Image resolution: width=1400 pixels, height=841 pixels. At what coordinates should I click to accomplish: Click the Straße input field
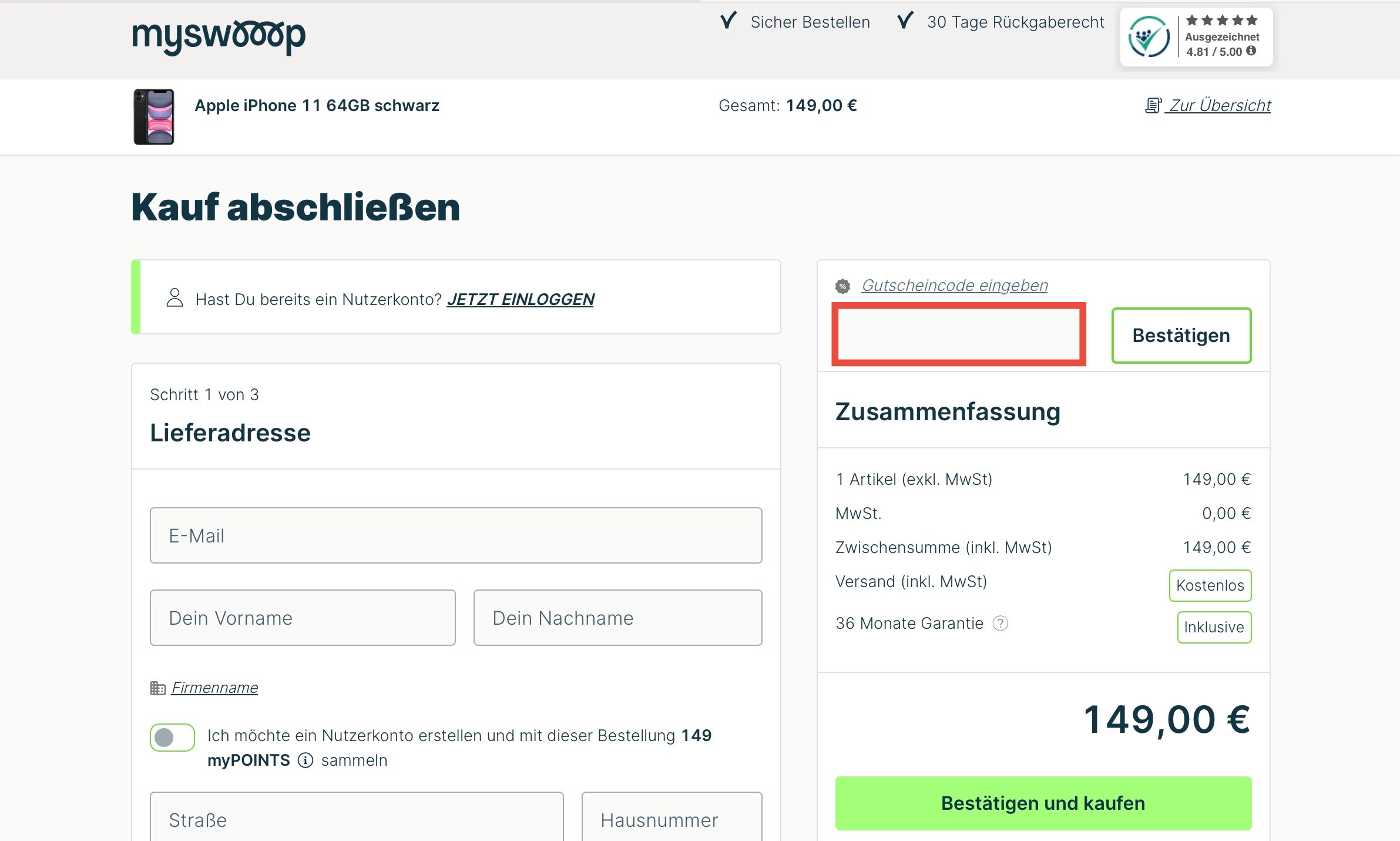(357, 817)
